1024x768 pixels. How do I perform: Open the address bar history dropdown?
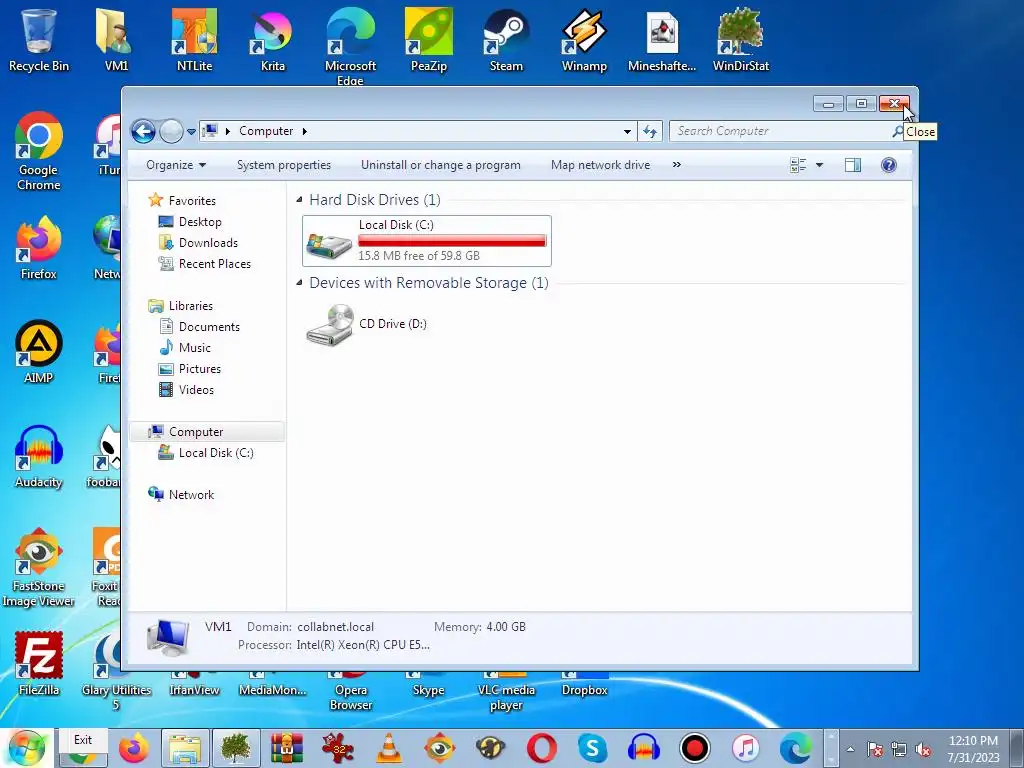627,131
